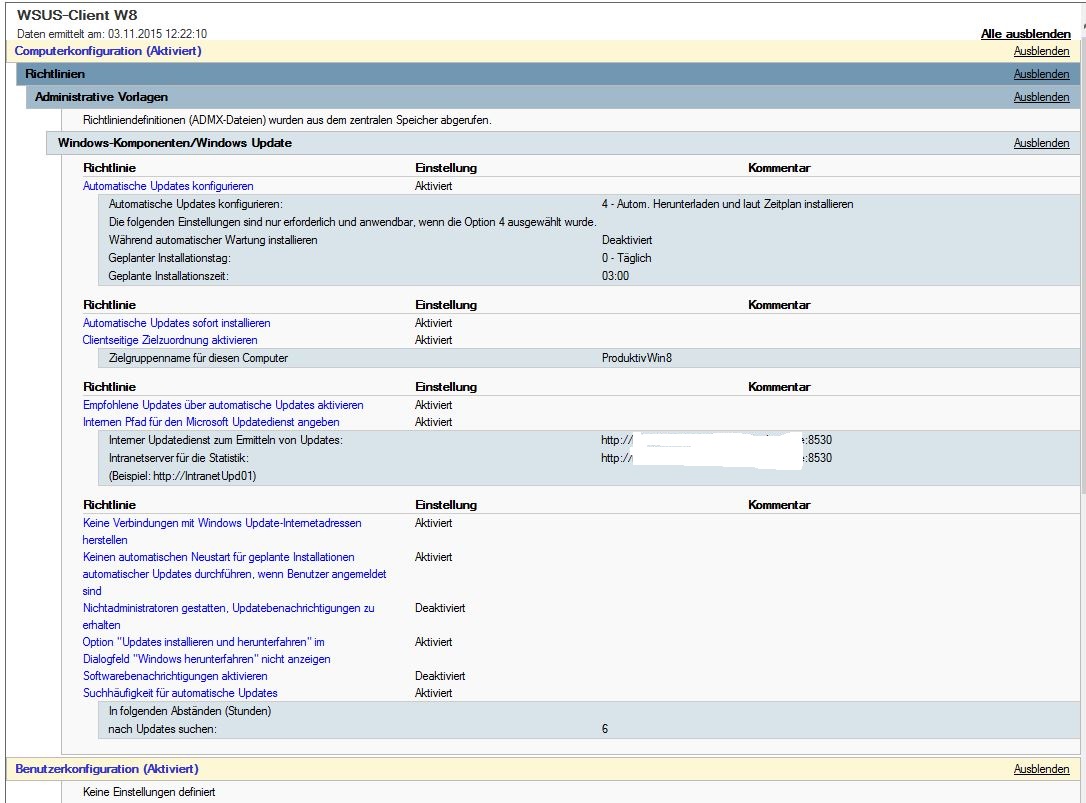Open 'Nichtadministratoren gestatten, Updatebenachrichtigungen zu erhalten'
The width and height of the screenshot is (1086, 803).
(x=229, y=616)
